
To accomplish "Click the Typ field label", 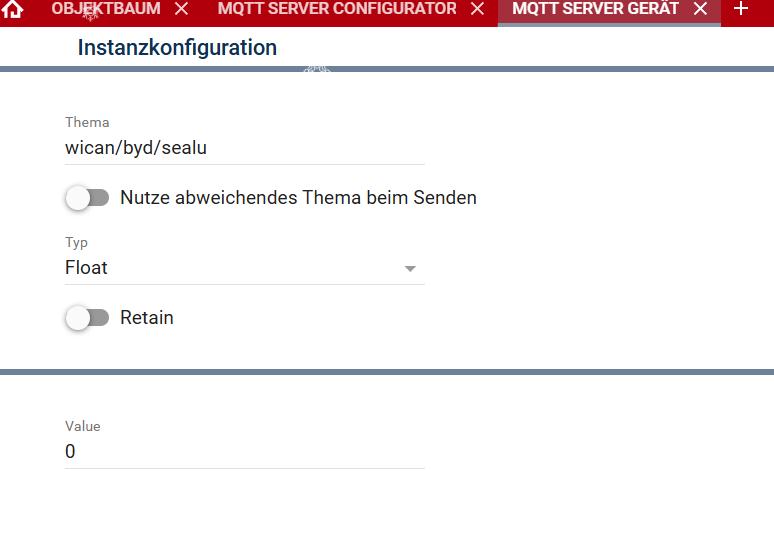I will [x=77, y=243].
